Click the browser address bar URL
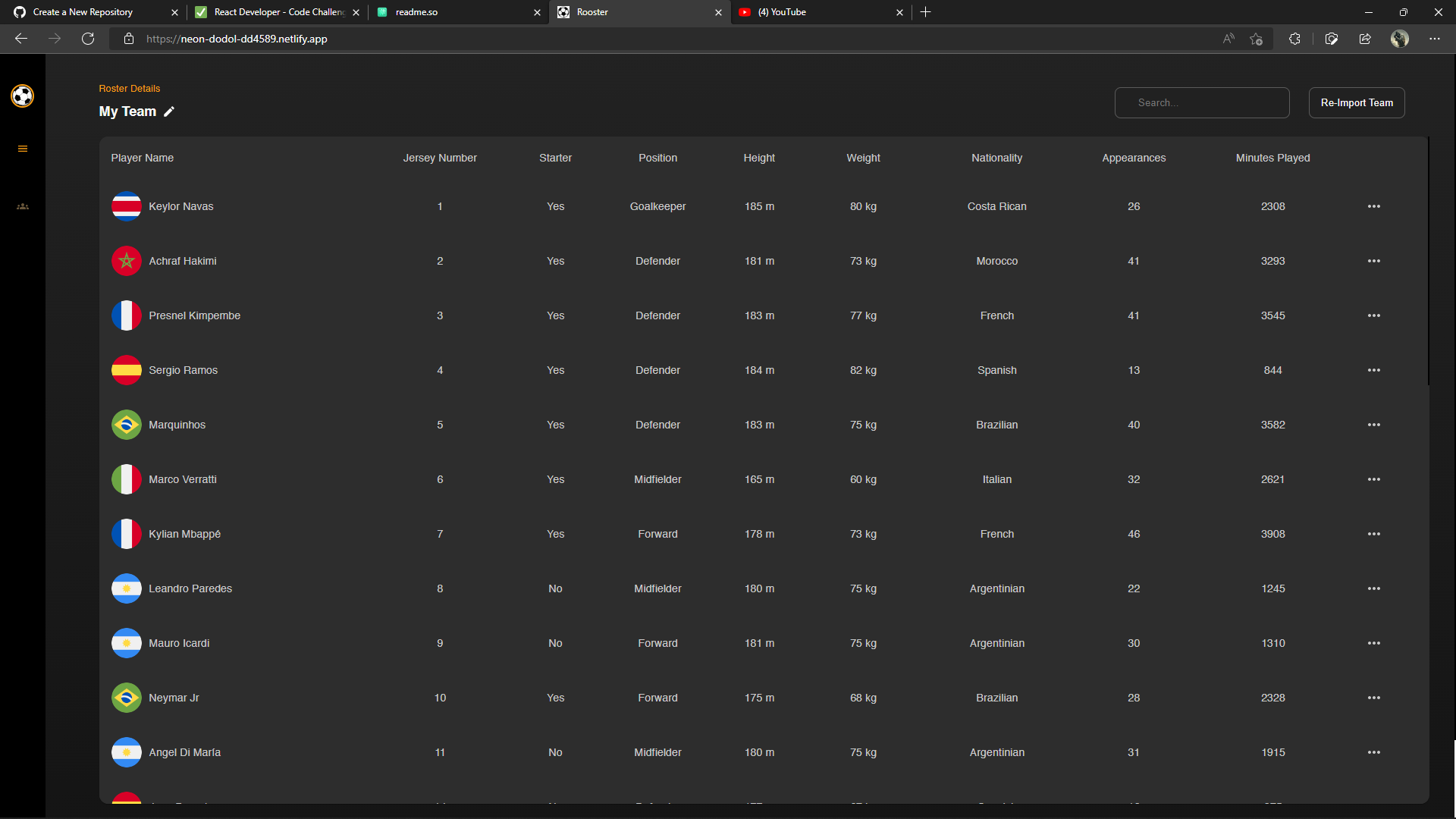The height and width of the screenshot is (819, 1456). pos(237,39)
